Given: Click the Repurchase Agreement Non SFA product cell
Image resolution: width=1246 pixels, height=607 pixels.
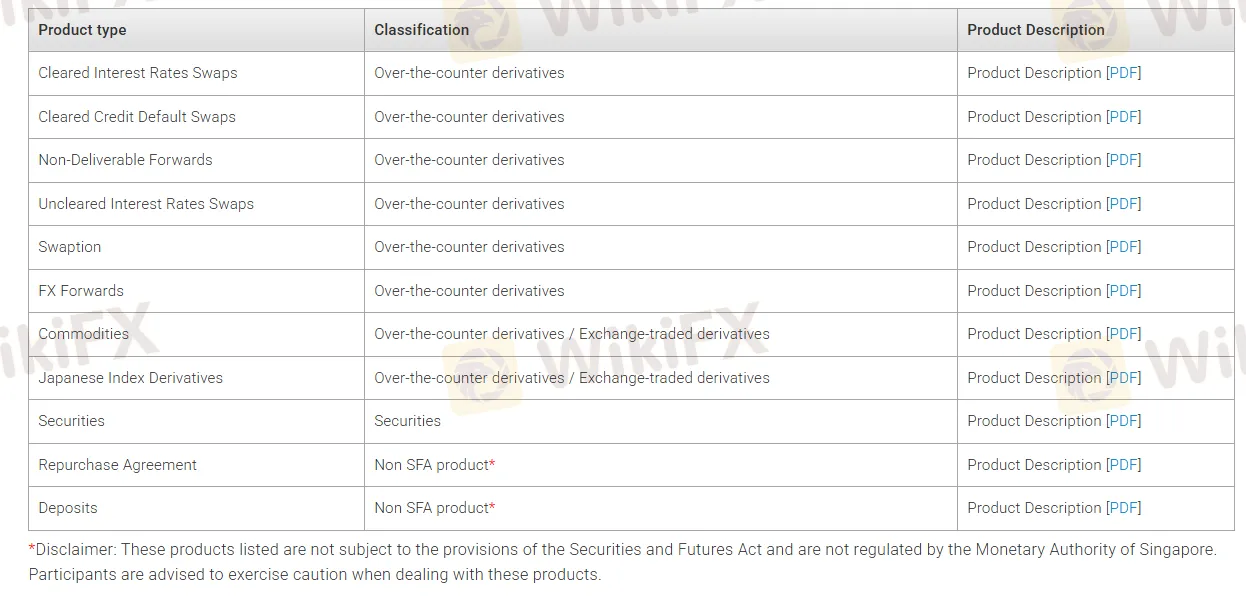Looking at the screenshot, I should (x=661, y=465).
